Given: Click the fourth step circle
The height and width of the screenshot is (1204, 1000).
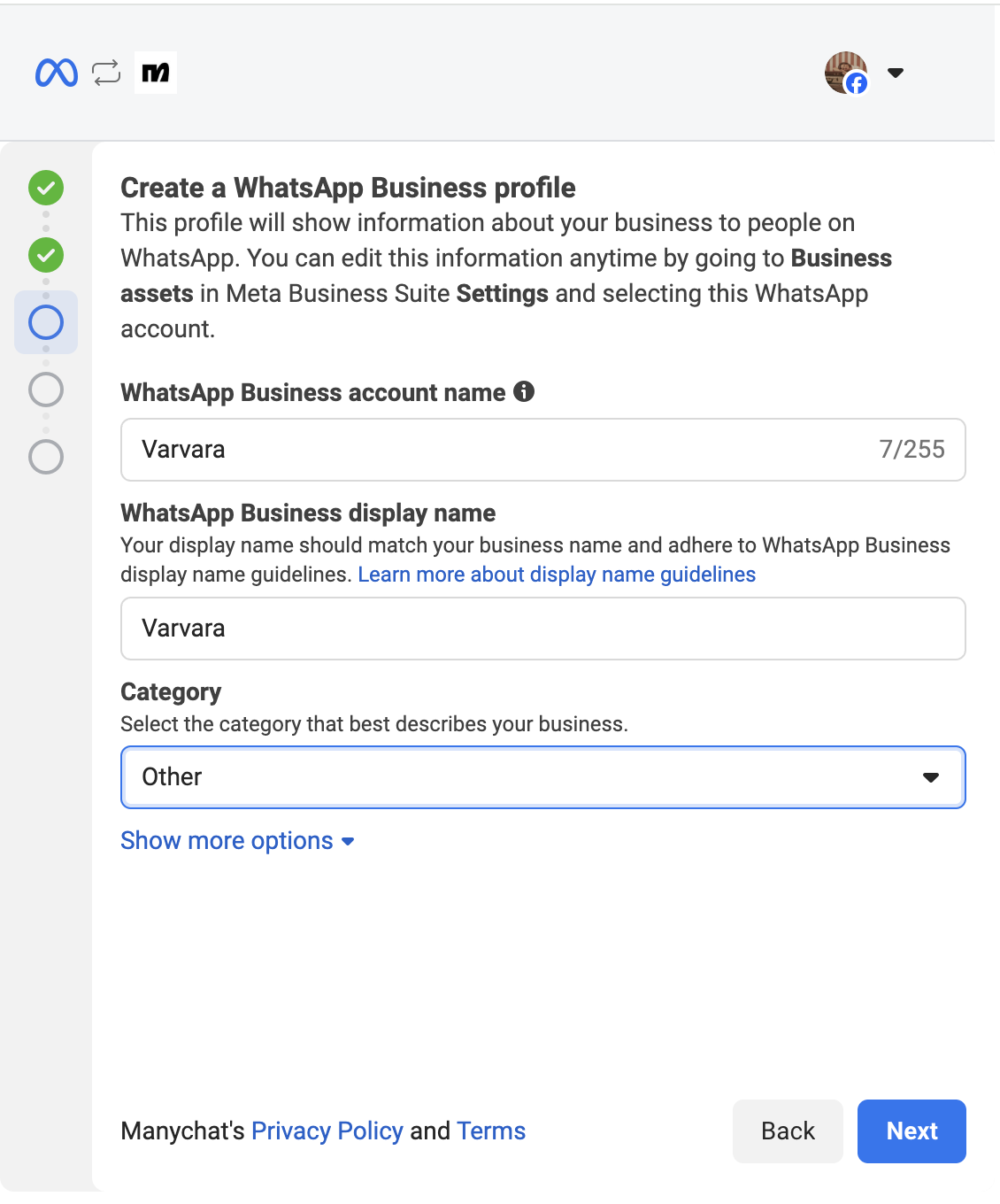Looking at the screenshot, I should tap(45, 390).
